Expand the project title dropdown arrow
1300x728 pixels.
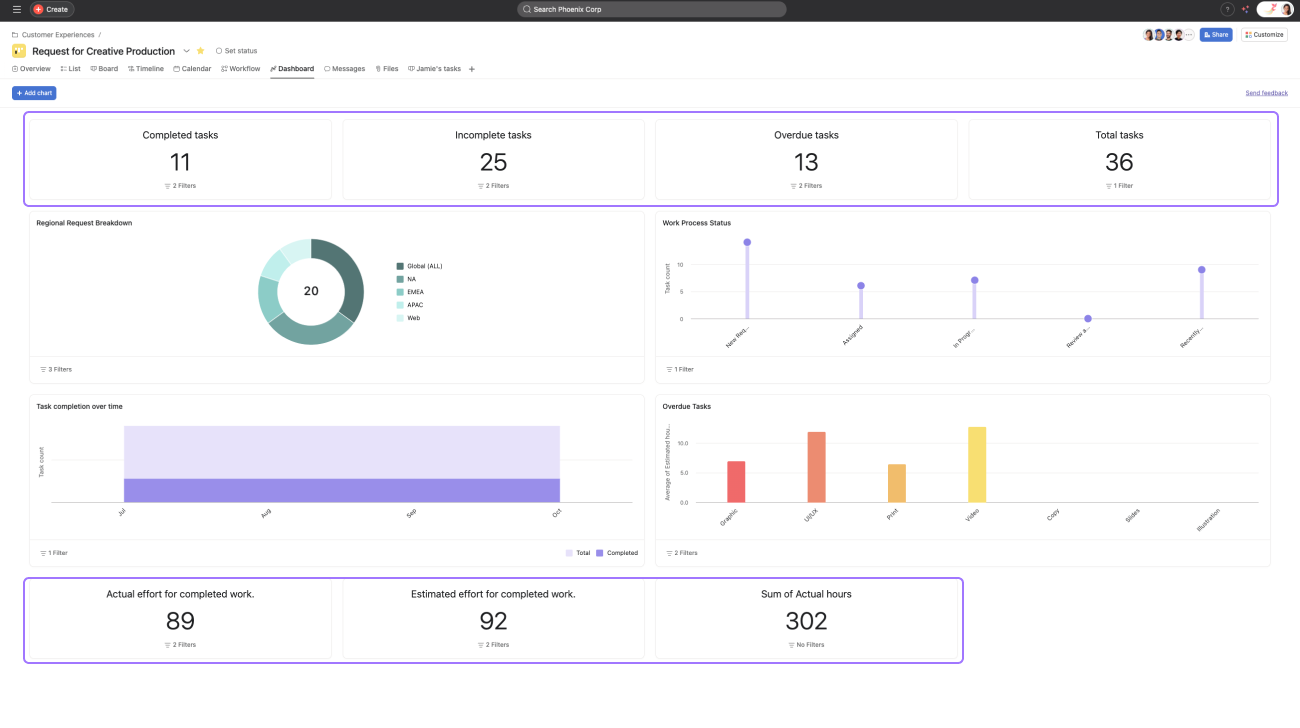click(186, 51)
